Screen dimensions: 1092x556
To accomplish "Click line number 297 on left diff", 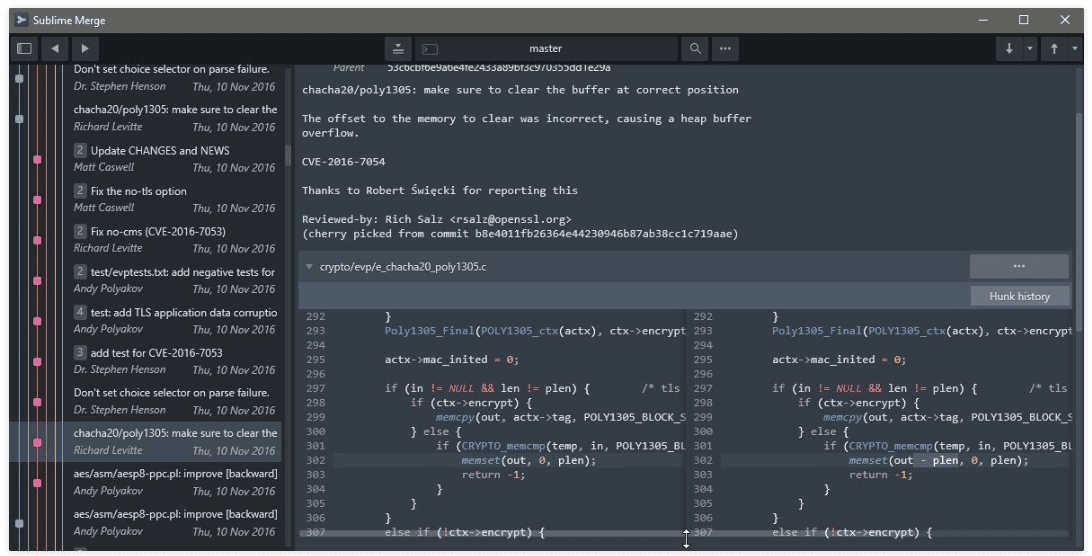I will pyautogui.click(x=315, y=389).
